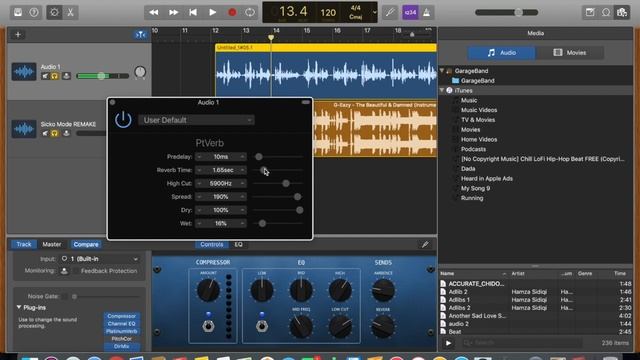The width and height of the screenshot is (640, 360).
Task: Click the Reverb Time slider handle
Action: pyautogui.click(x=263, y=170)
